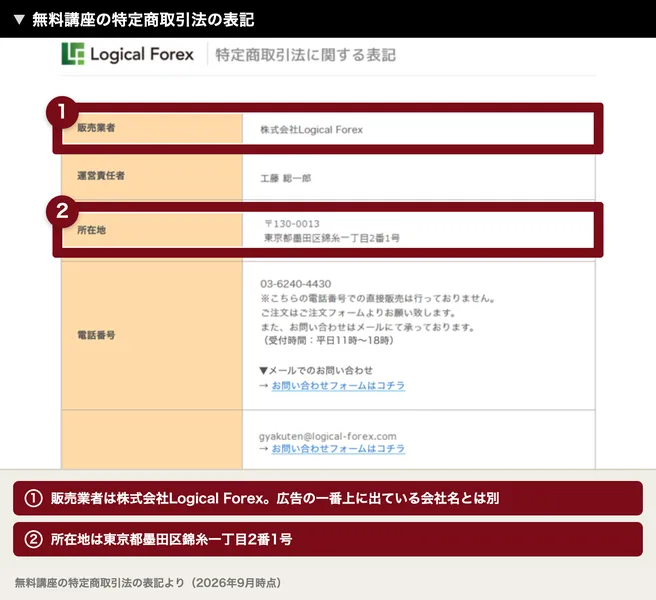Image resolution: width=656 pixels, height=600 pixels.
Task: Click the 運営責任者 label cell
Action: tap(152, 176)
